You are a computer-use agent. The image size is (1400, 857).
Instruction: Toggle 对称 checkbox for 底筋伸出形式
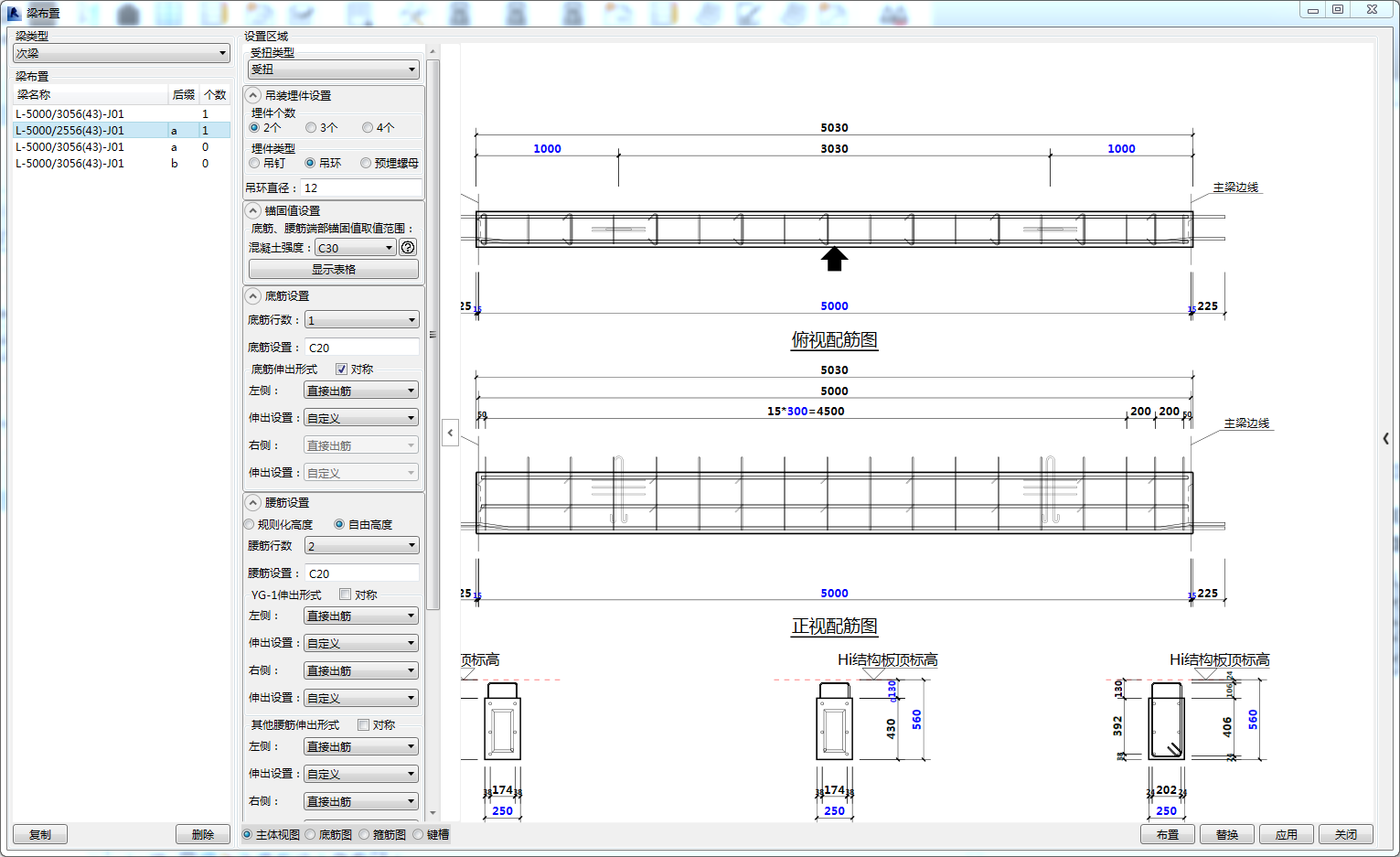pyautogui.click(x=341, y=370)
